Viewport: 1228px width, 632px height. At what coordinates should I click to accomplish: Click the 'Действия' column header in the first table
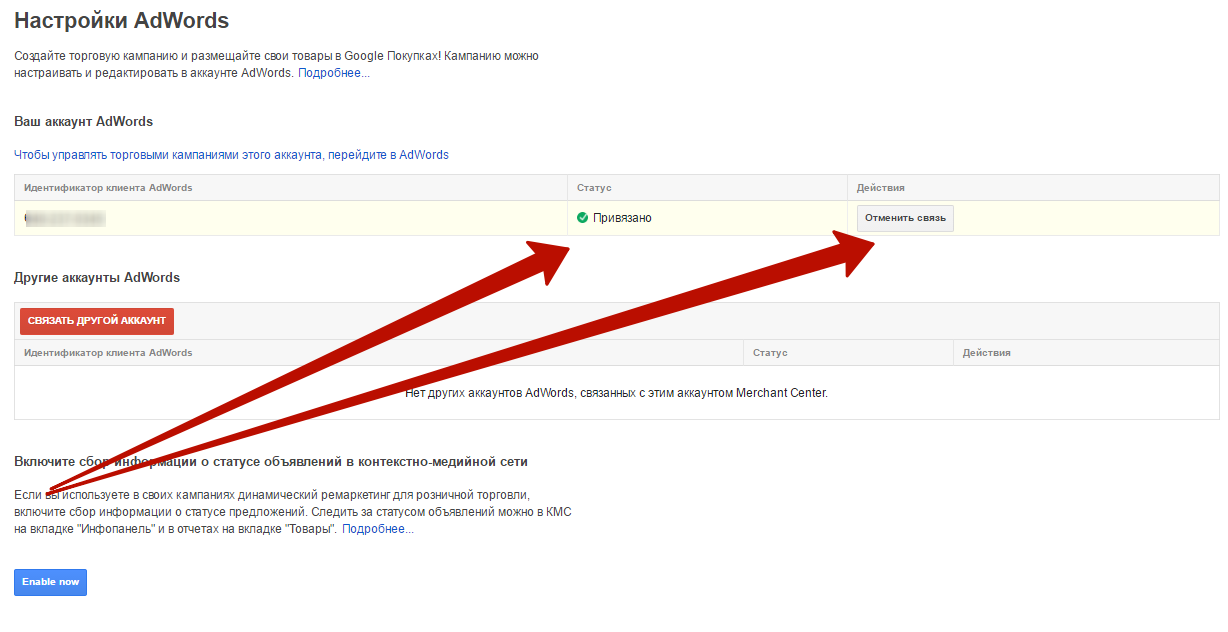(881, 188)
